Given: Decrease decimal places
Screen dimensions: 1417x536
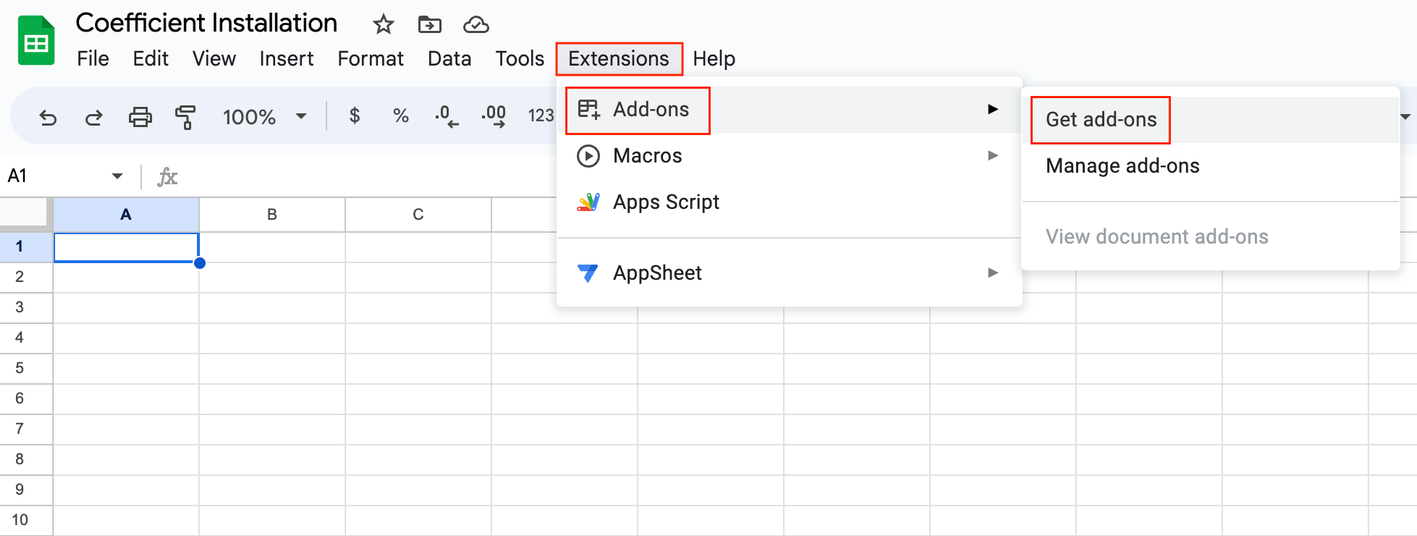Looking at the screenshot, I should click(x=446, y=117).
